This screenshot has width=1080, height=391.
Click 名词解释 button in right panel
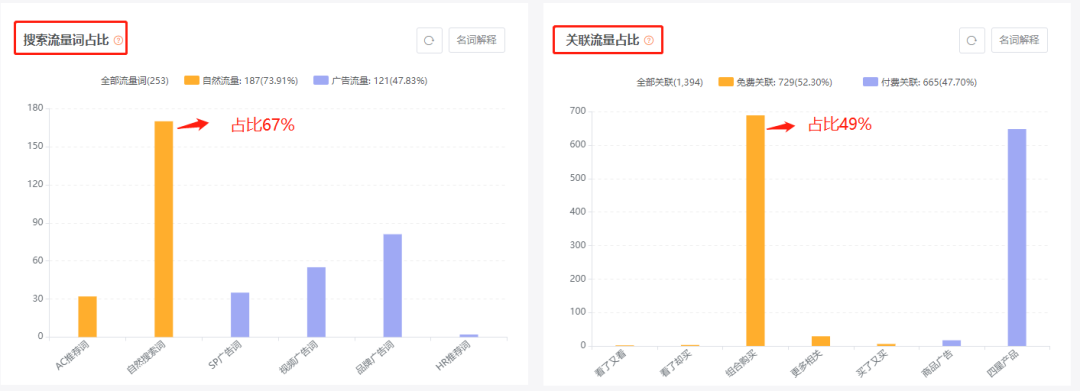click(1019, 41)
